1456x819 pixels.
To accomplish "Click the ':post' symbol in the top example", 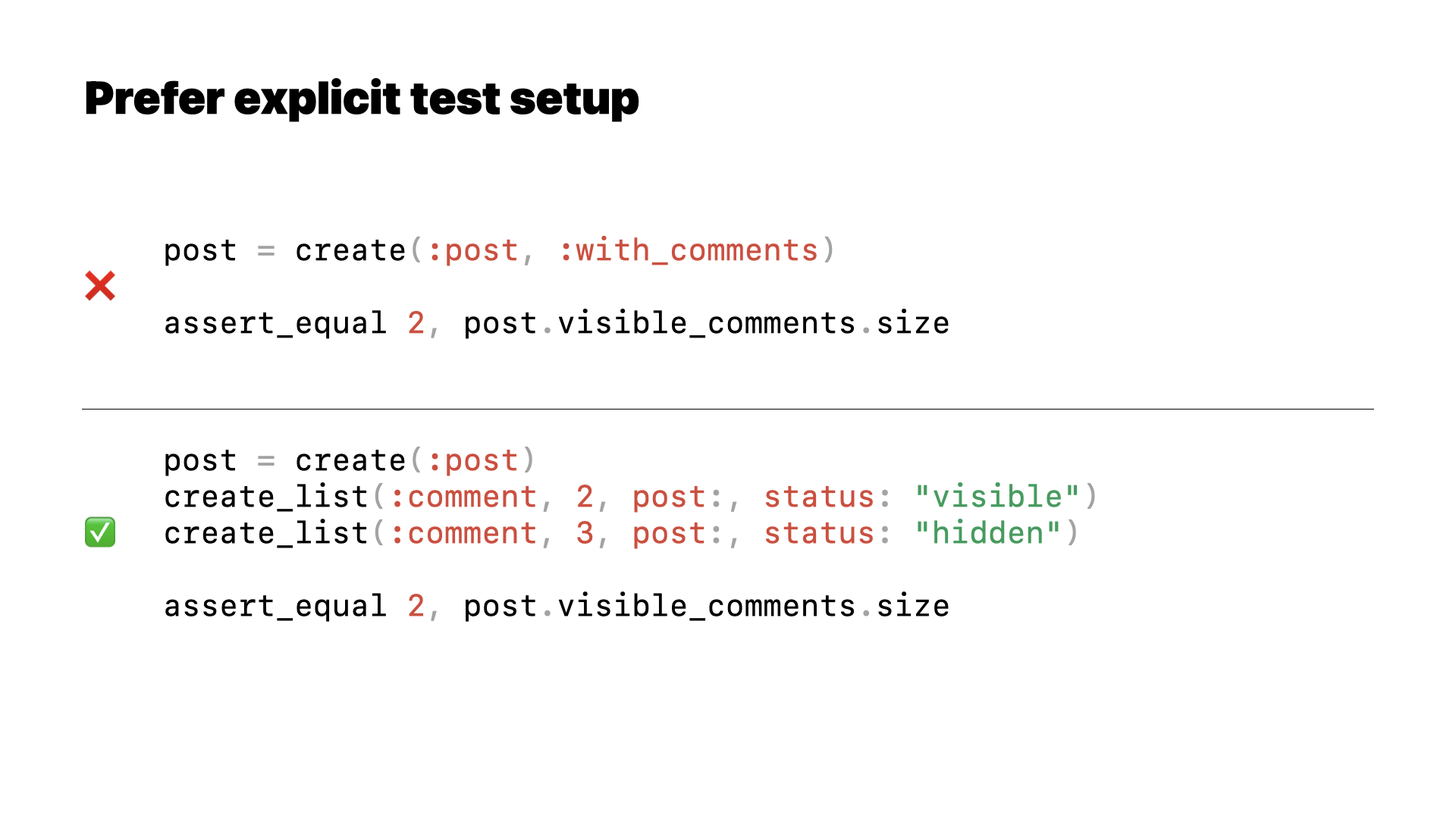I will [x=473, y=251].
